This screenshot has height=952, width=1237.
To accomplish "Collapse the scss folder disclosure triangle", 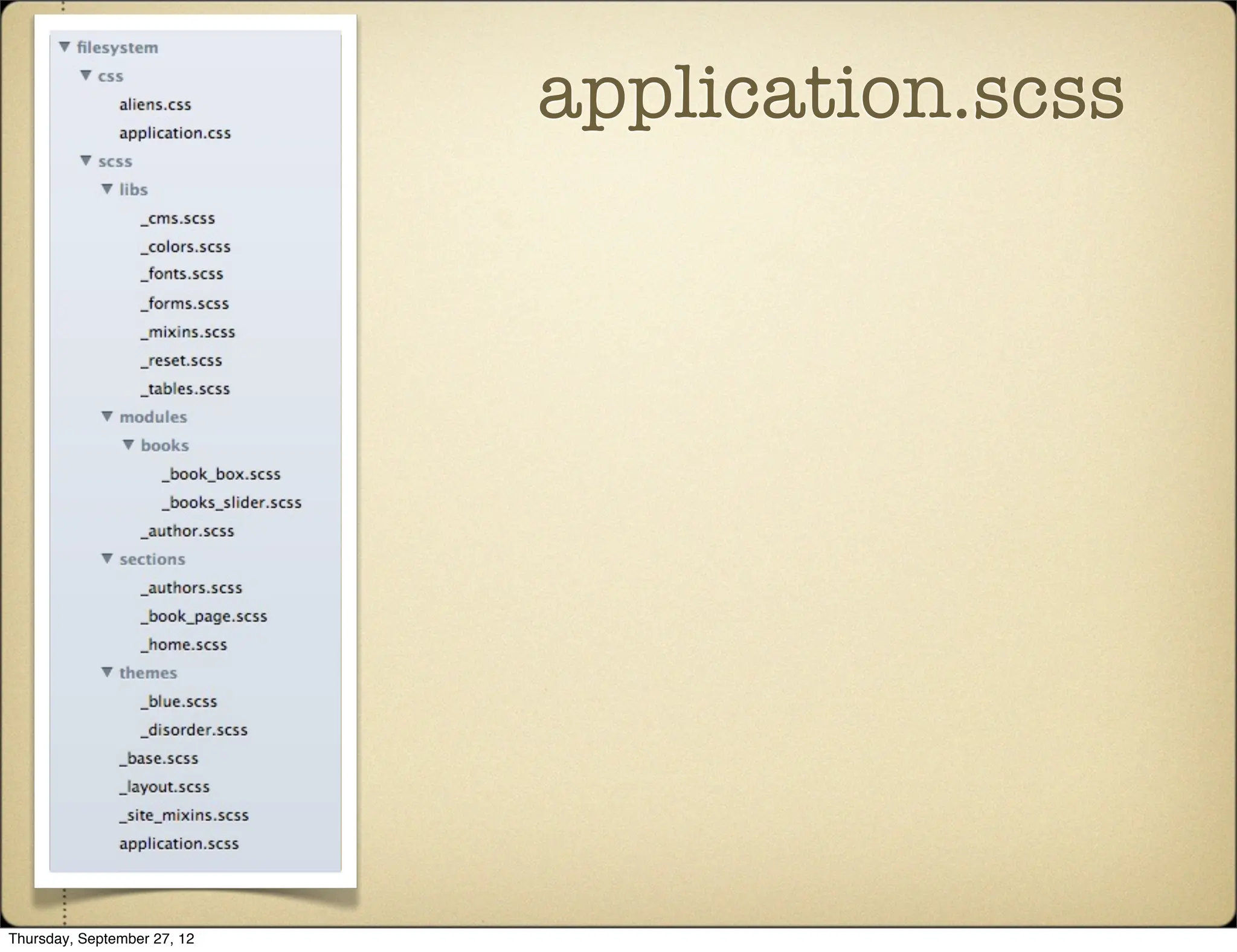I will pos(86,160).
